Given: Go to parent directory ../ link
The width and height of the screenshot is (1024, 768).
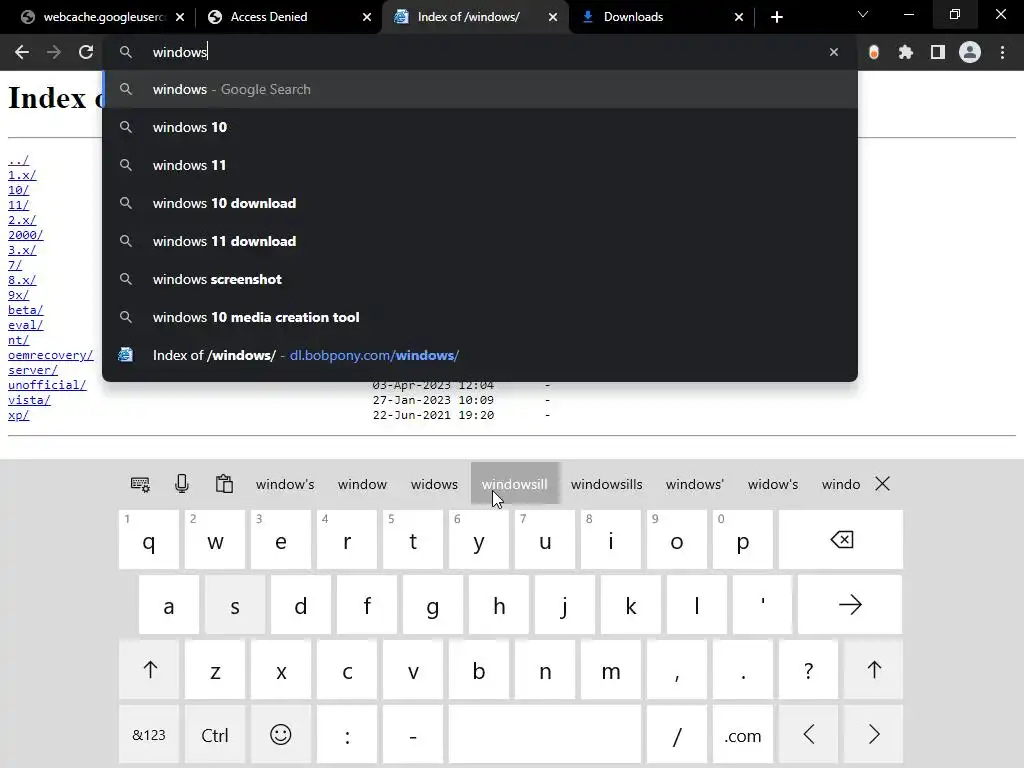Looking at the screenshot, I should click(18, 160).
